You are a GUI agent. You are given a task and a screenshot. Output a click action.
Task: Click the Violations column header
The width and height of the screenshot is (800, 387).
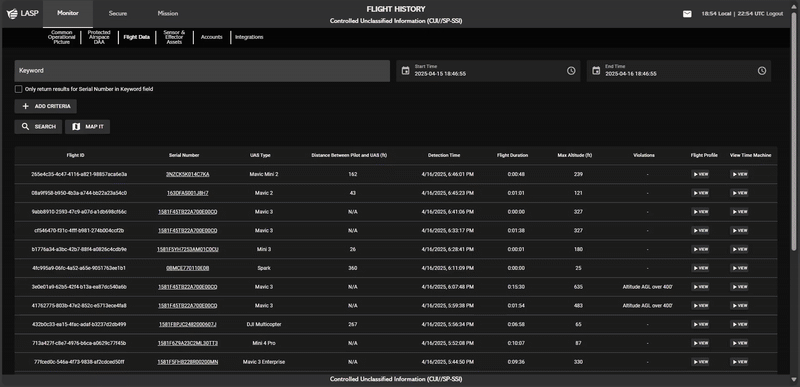click(644, 156)
